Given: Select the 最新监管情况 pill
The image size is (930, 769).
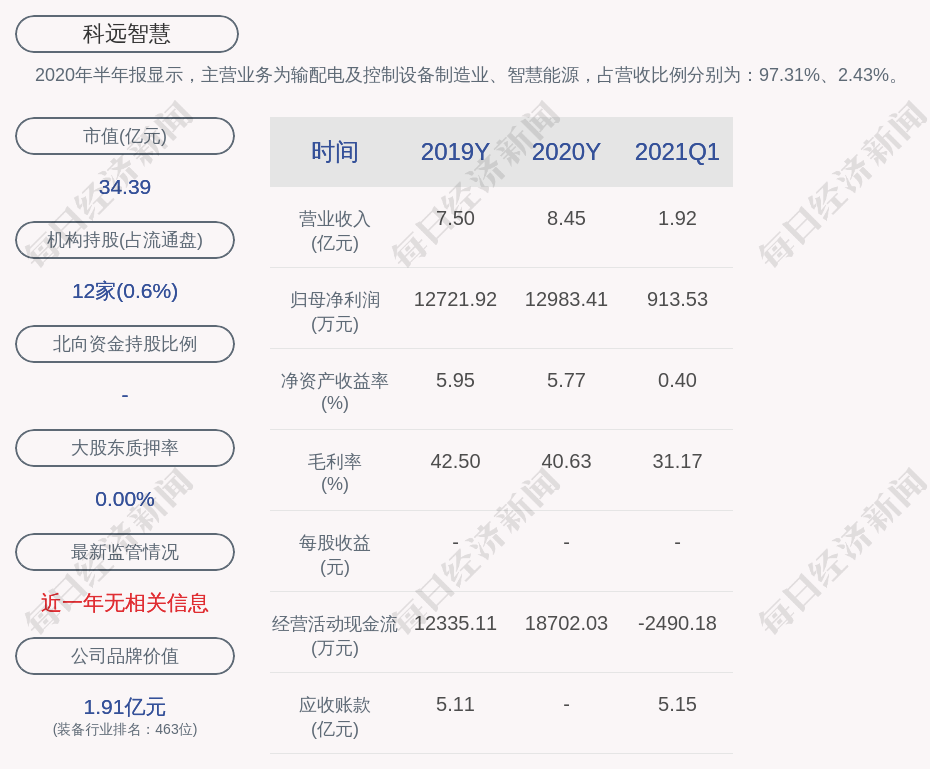Looking at the screenshot, I should tap(125, 552).
